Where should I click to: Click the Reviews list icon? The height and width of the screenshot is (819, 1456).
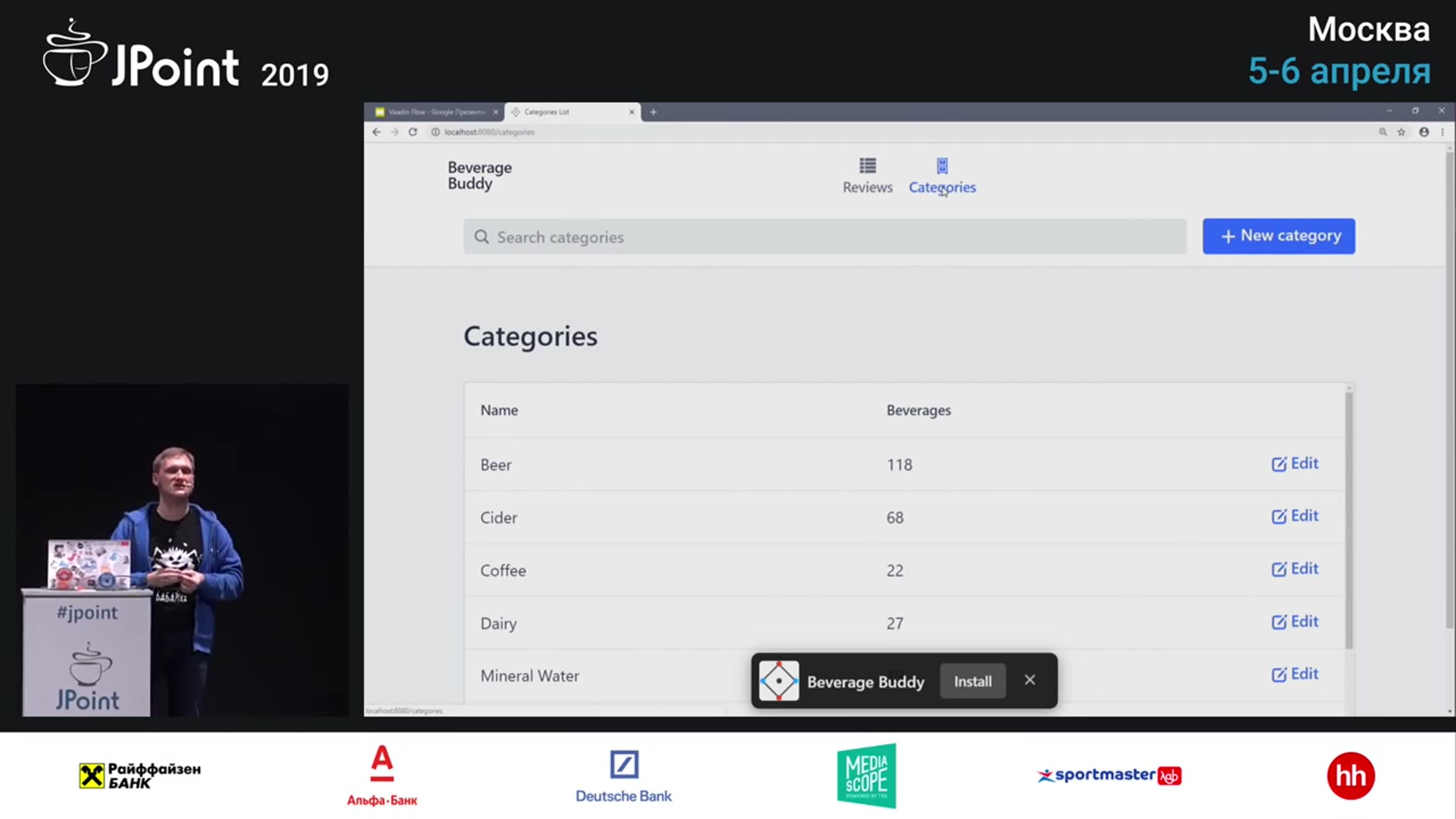coord(868,166)
